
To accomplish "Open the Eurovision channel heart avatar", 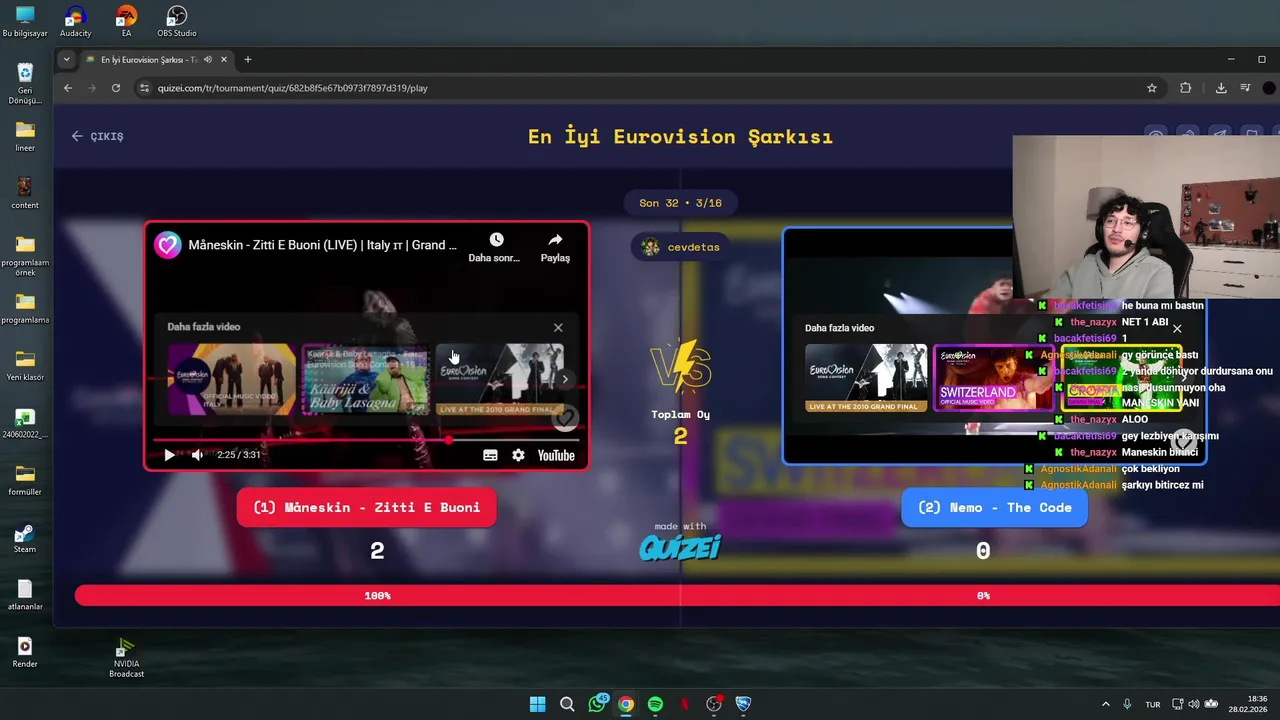I will (167, 245).
